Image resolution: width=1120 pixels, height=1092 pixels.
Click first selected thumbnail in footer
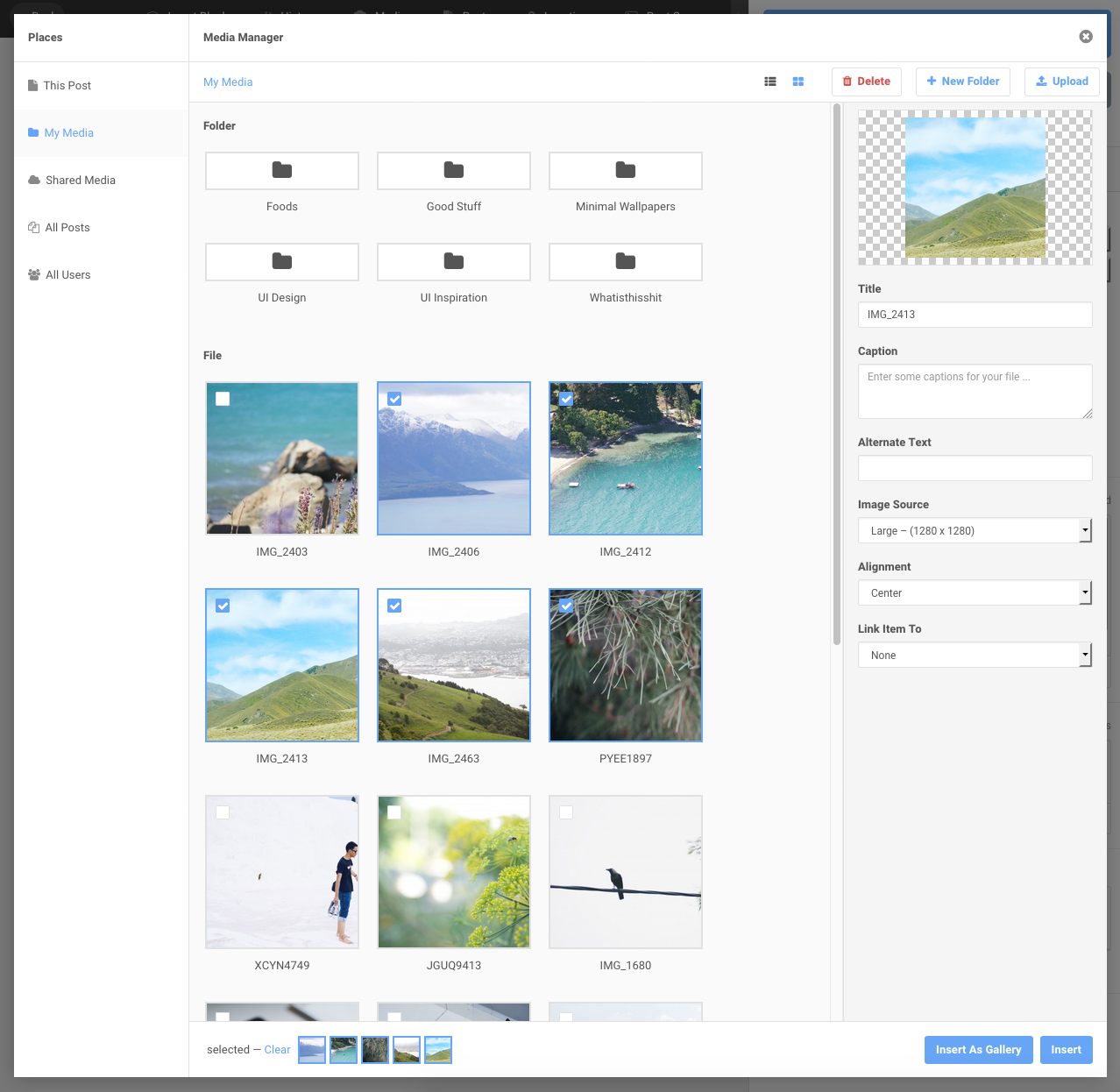point(312,1050)
